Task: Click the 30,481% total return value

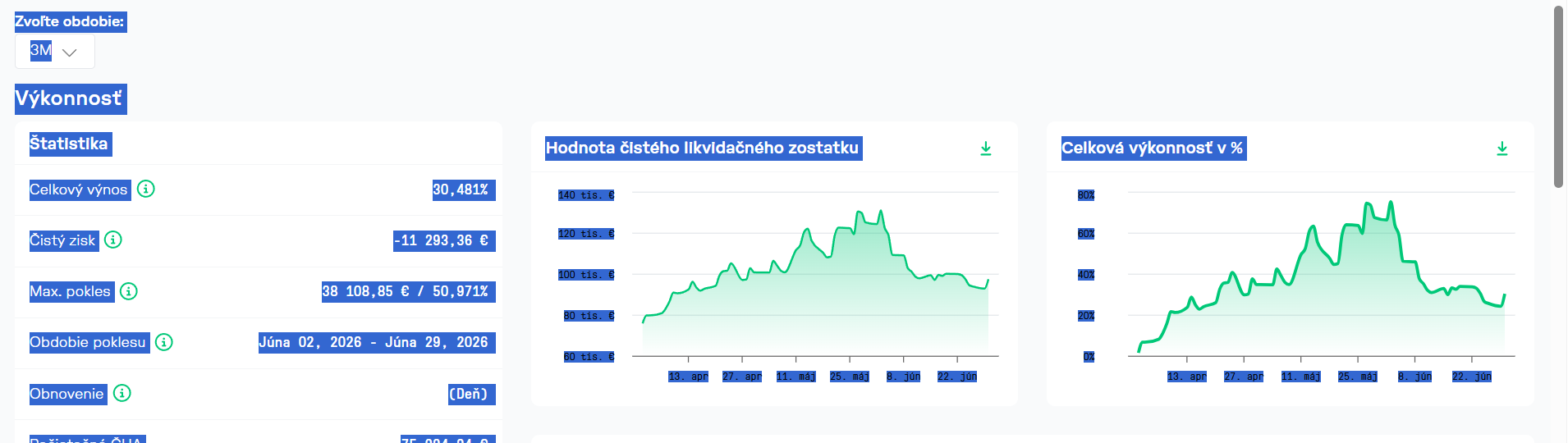Action: coord(464,190)
